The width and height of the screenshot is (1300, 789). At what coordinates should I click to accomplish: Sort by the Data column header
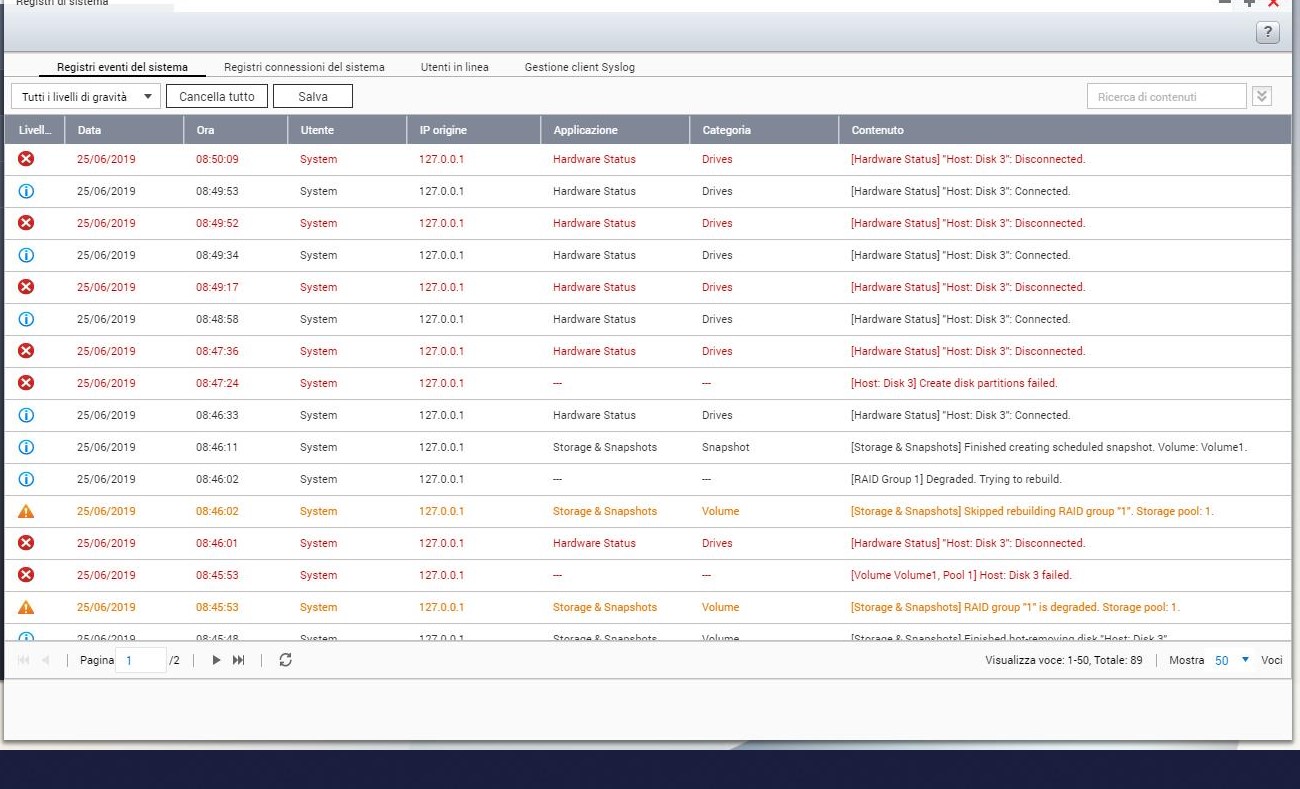tap(90, 130)
